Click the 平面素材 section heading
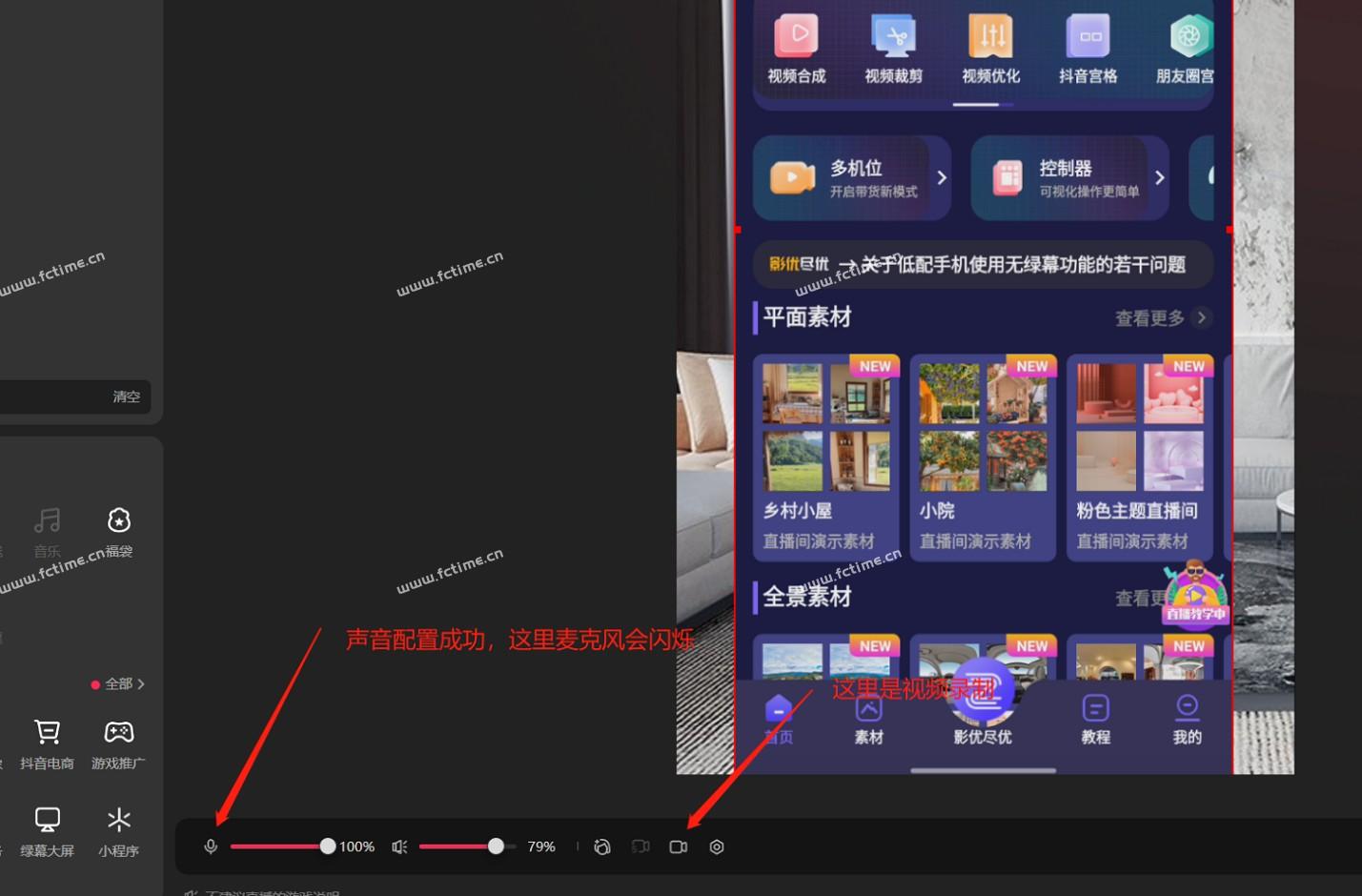This screenshot has height=896, width=1362. click(806, 317)
